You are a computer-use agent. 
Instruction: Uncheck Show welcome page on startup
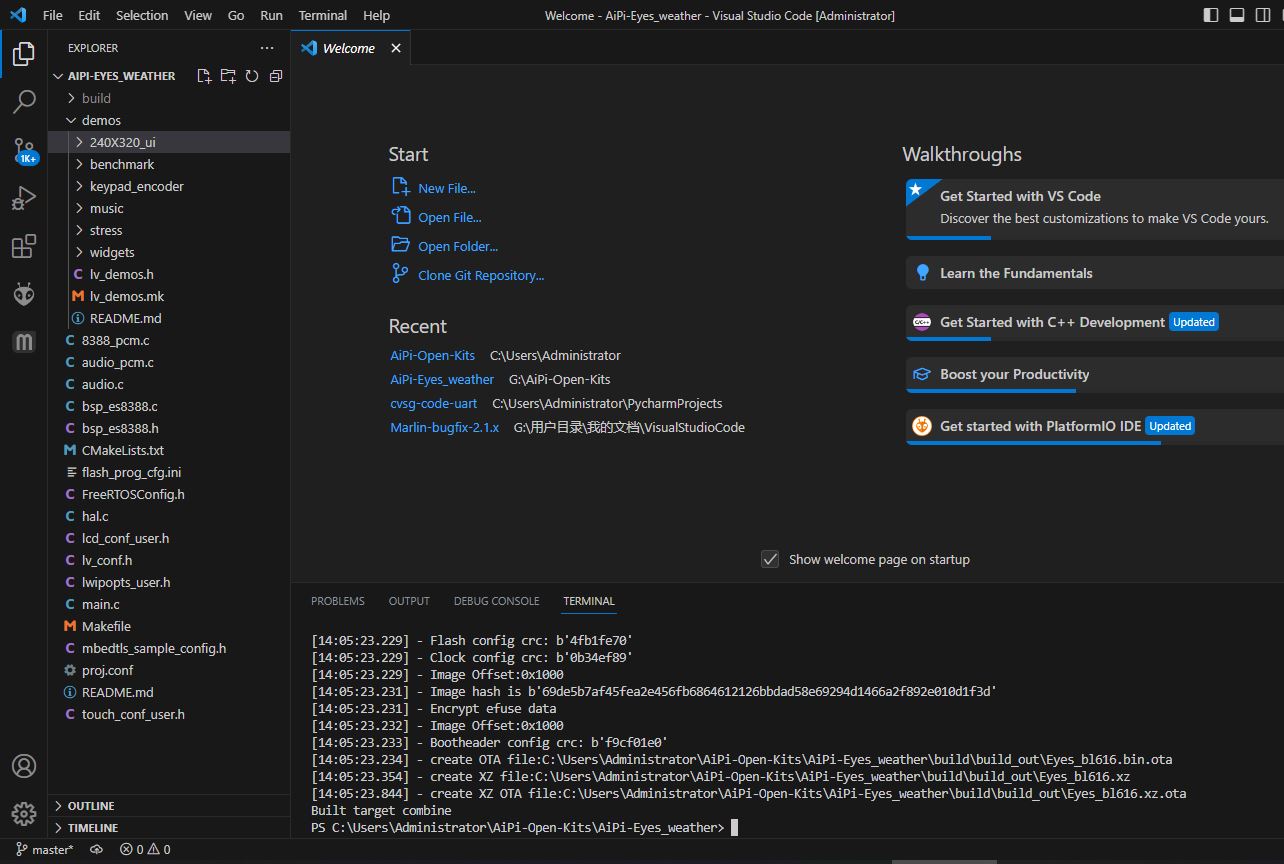click(x=770, y=559)
